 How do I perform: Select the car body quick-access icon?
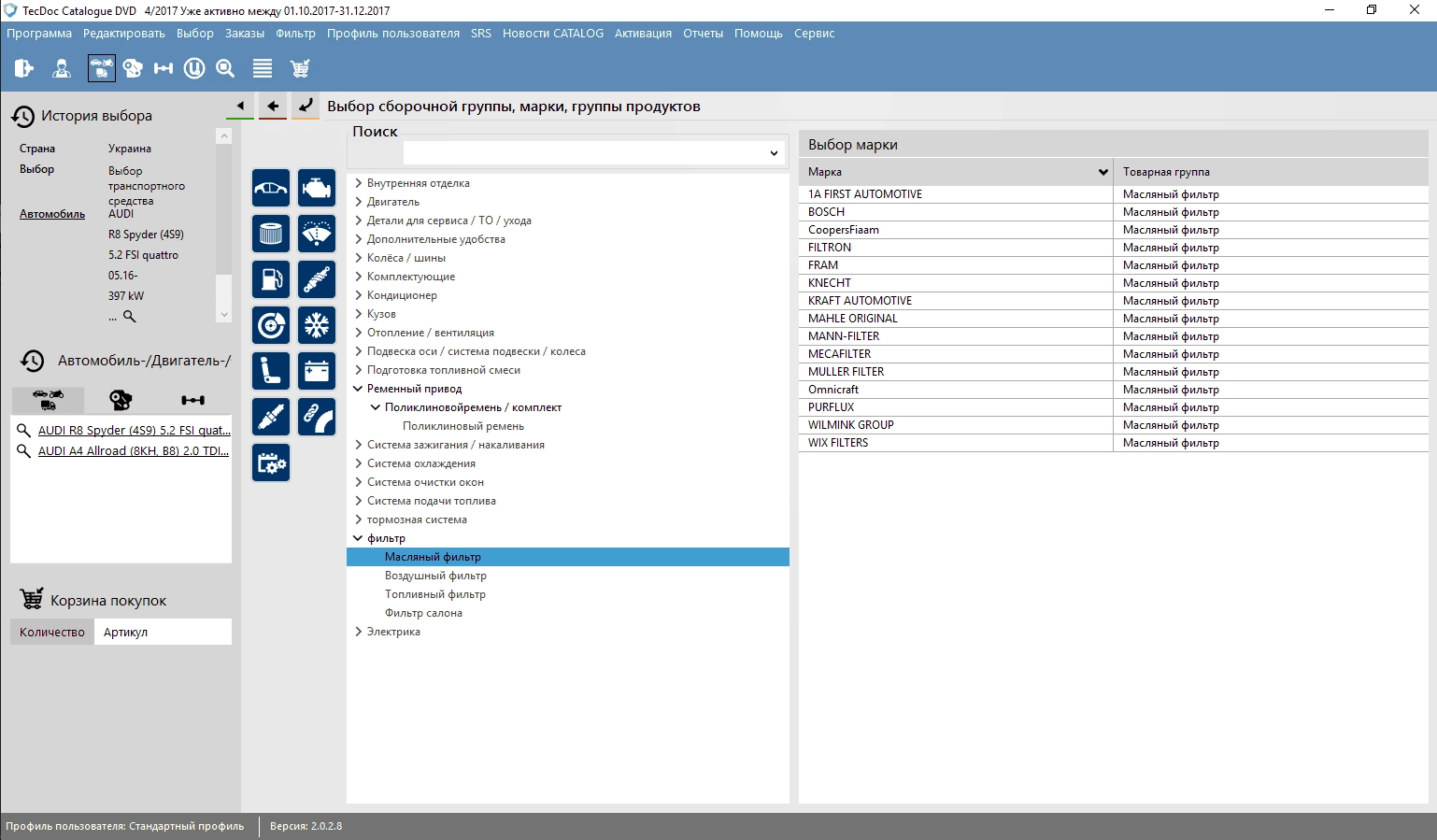271,188
